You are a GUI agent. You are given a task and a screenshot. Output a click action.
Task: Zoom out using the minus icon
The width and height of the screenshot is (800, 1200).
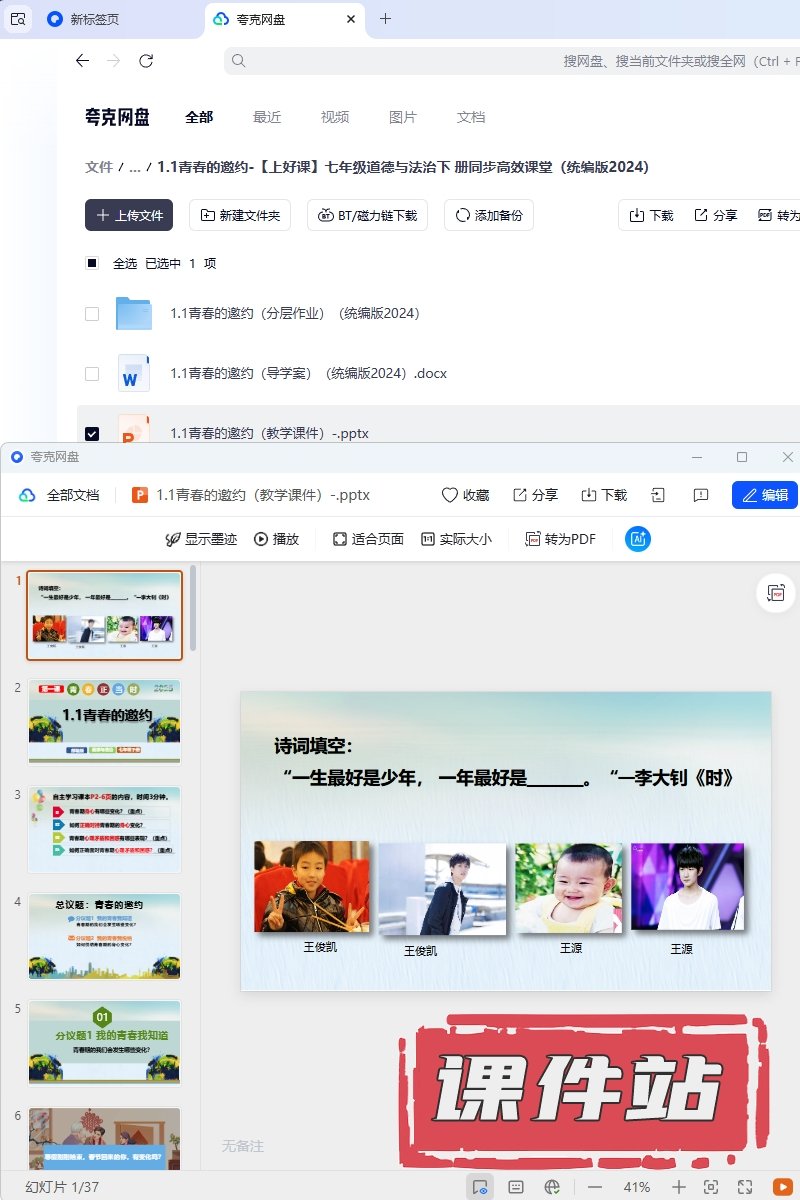(595, 1187)
